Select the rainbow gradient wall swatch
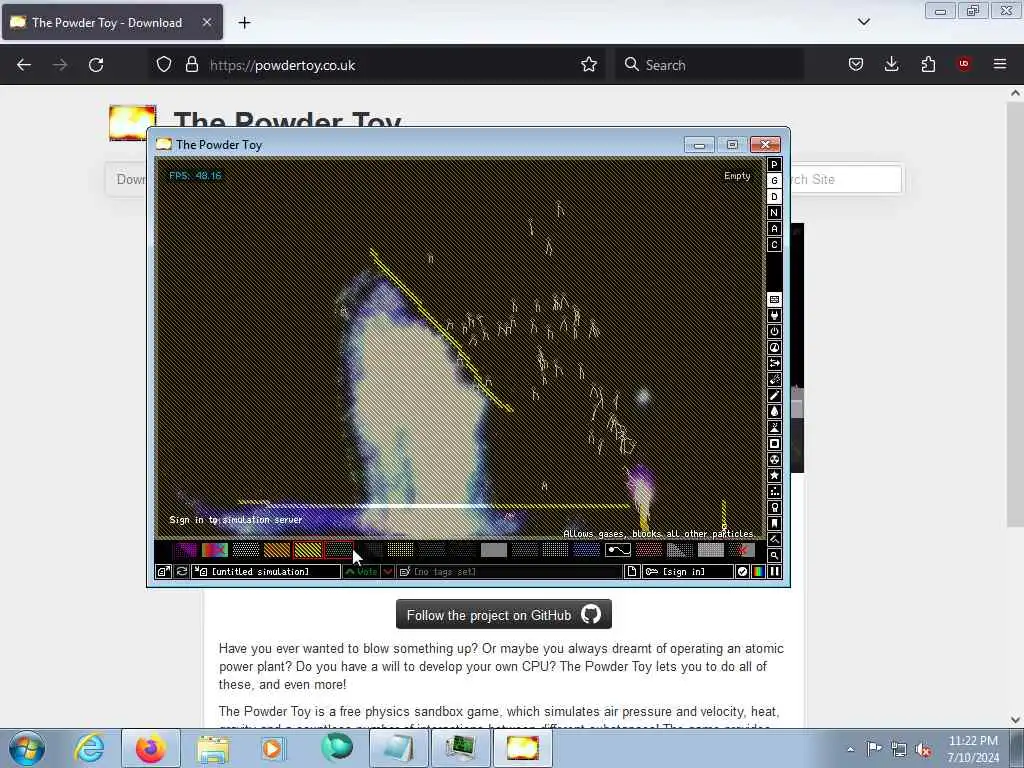 click(x=215, y=551)
